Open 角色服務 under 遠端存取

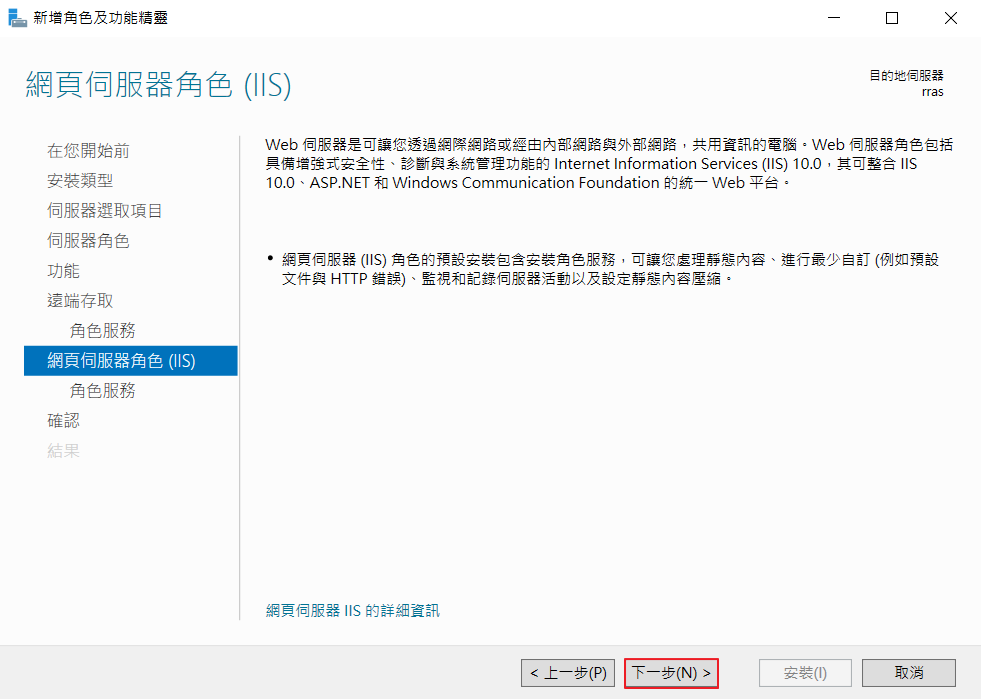click(x=103, y=330)
